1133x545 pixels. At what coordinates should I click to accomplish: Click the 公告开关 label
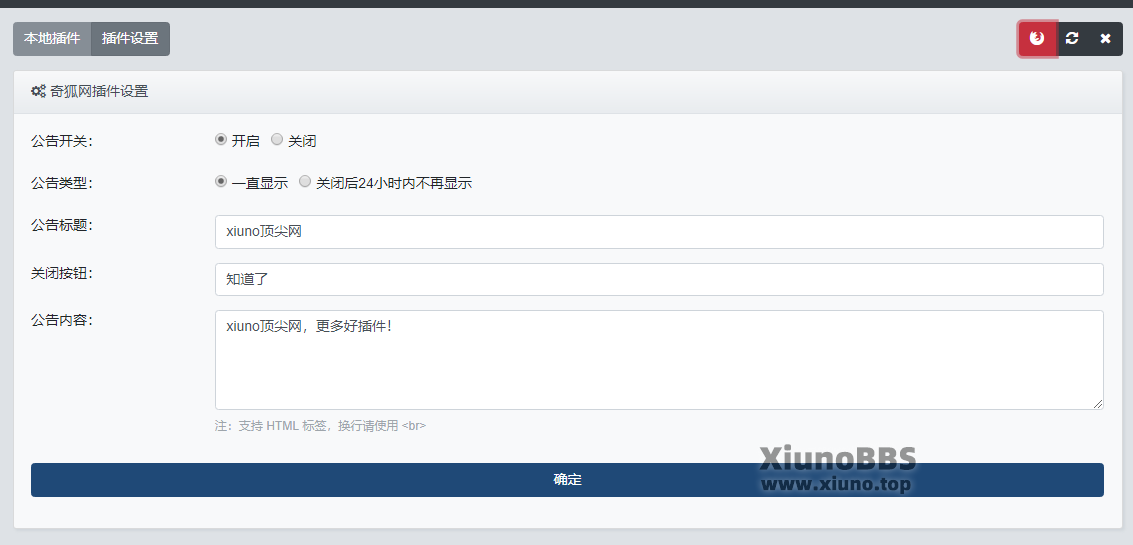pyautogui.click(x=61, y=142)
